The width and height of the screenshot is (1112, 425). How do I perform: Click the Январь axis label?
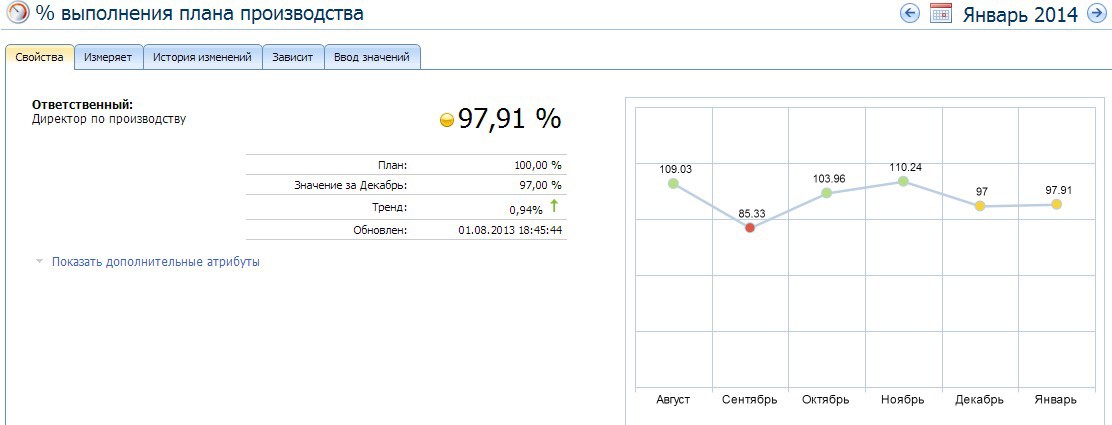click(x=1056, y=399)
